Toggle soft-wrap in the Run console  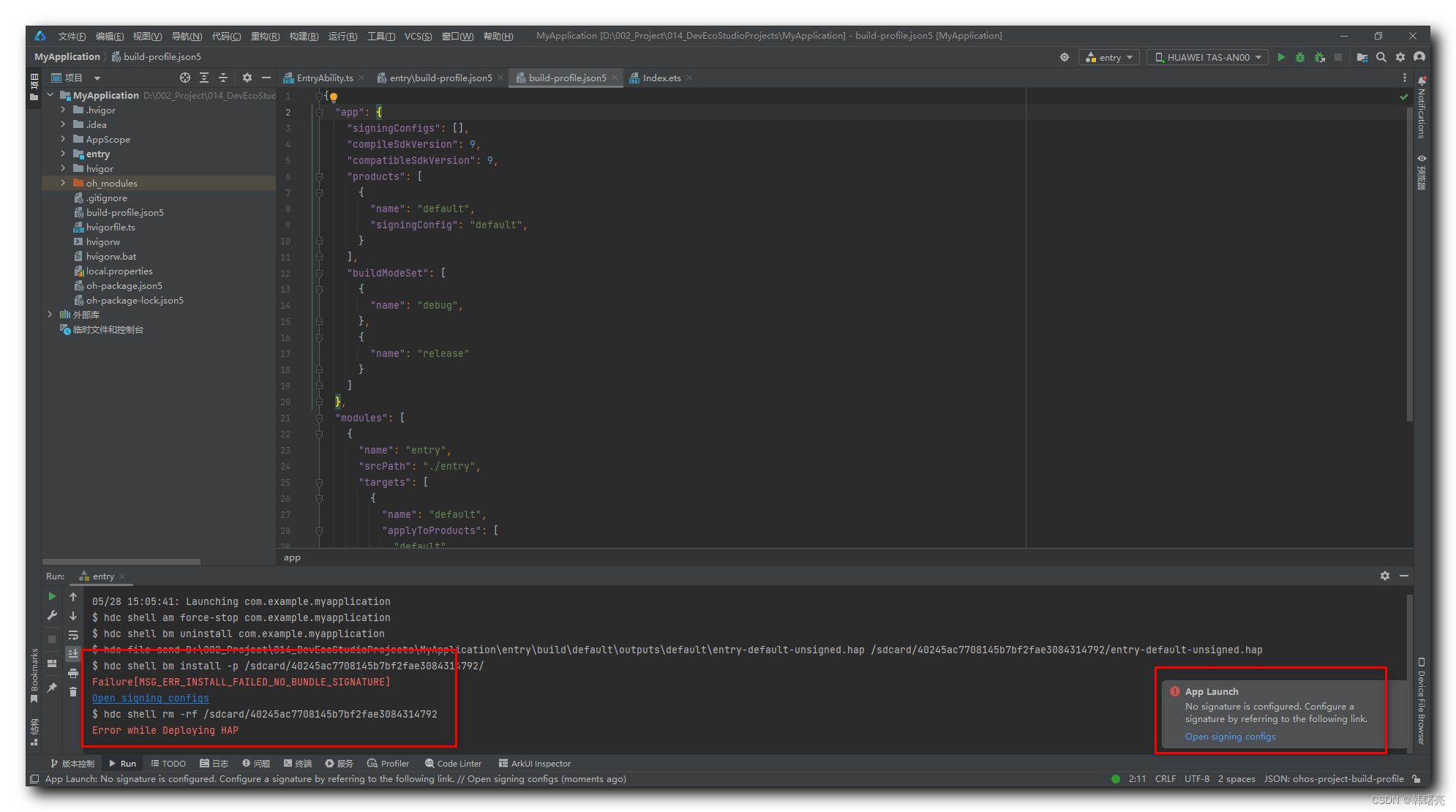(x=73, y=635)
